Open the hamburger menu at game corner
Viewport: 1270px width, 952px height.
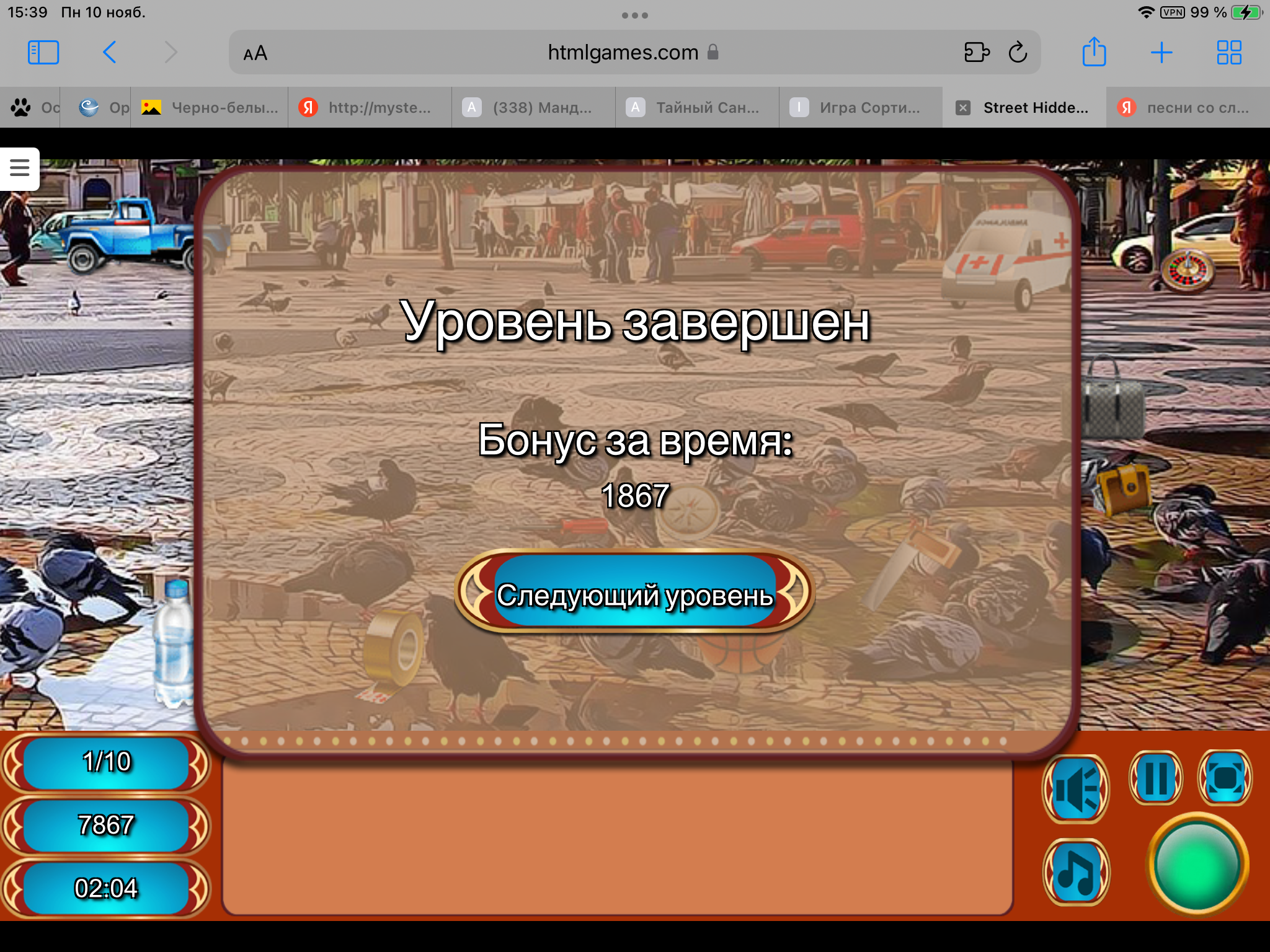coord(19,168)
